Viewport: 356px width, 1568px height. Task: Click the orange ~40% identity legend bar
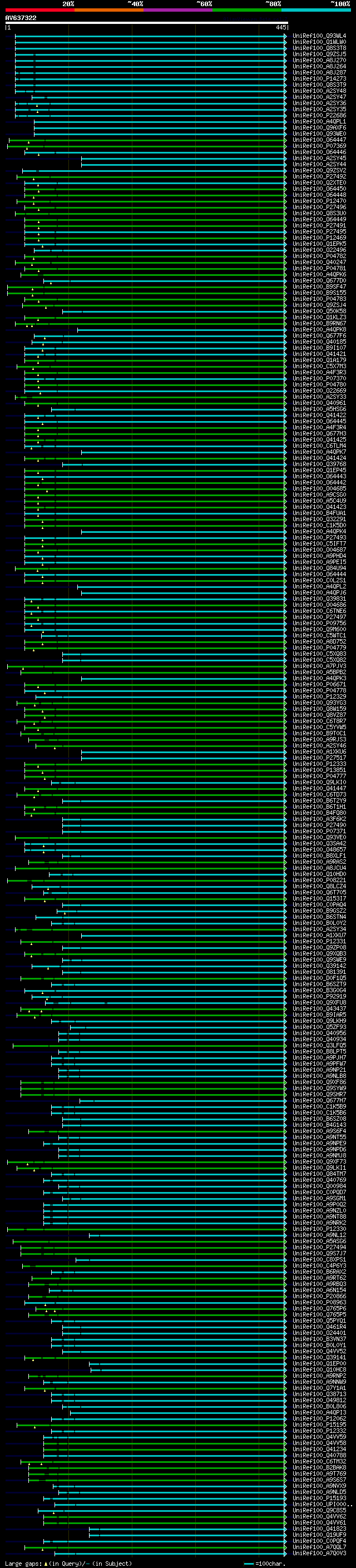coord(109,10)
